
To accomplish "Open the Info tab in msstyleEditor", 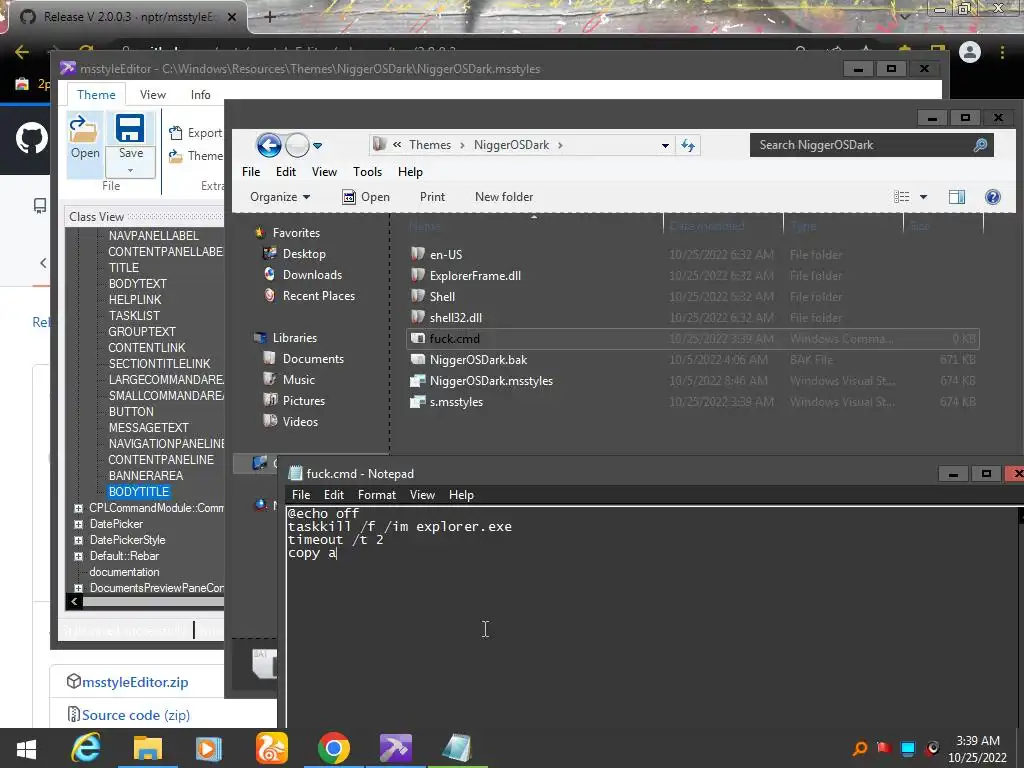I will [200, 95].
